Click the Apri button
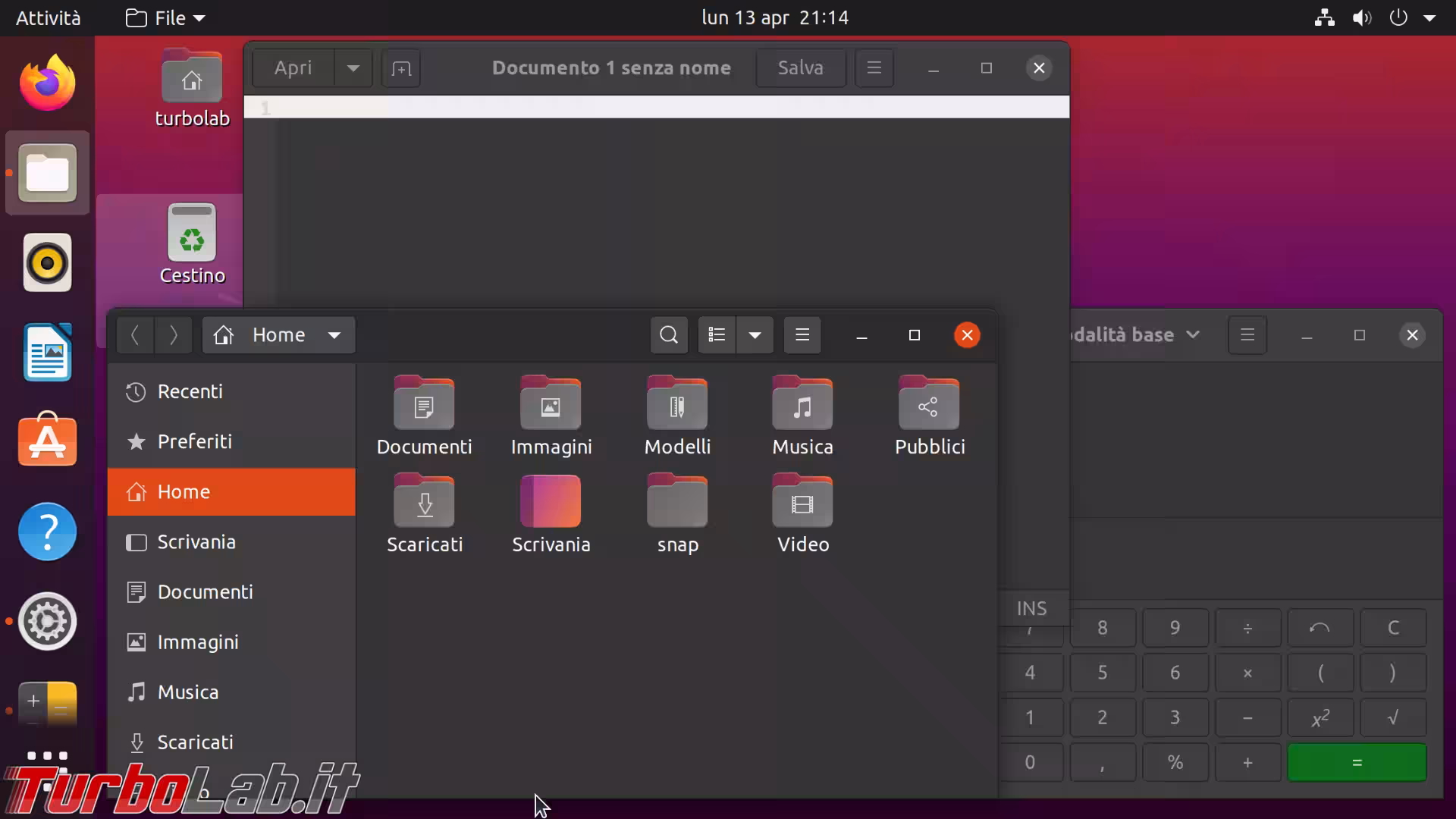Screen dimensions: 1456x819 [x=293, y=68]
